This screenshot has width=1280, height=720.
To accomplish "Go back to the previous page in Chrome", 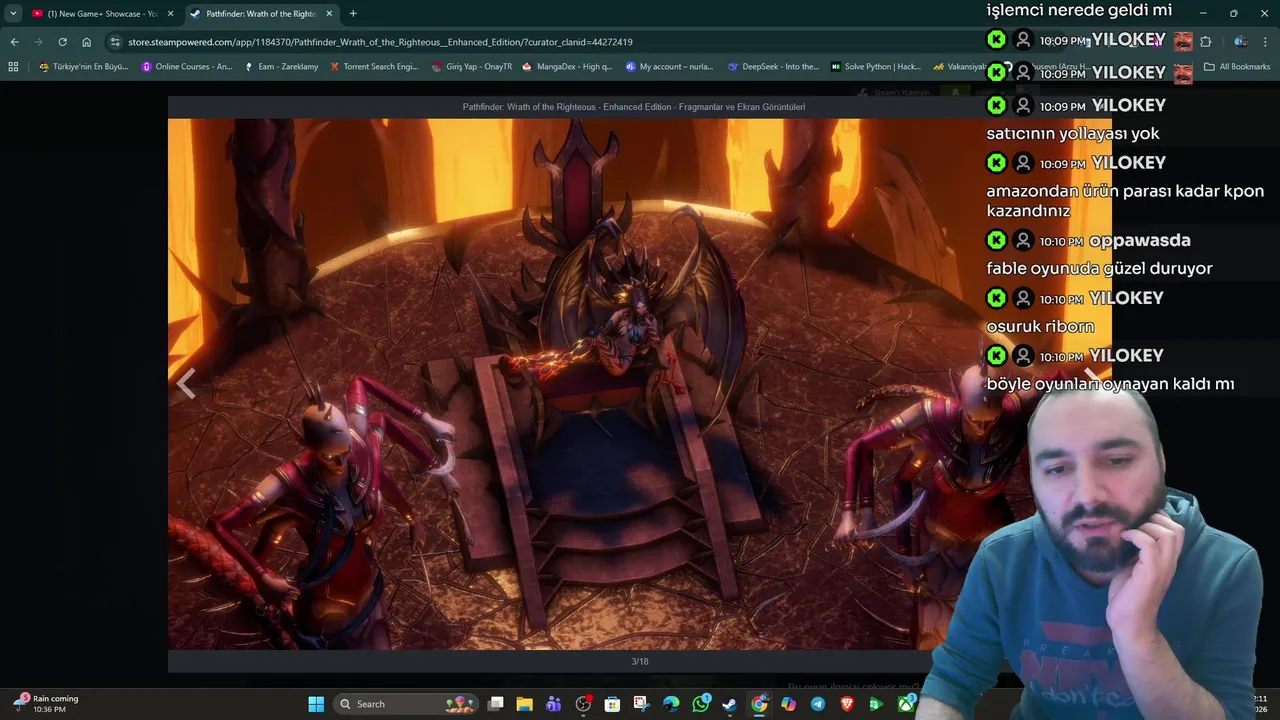I will [x=14, y=42].
